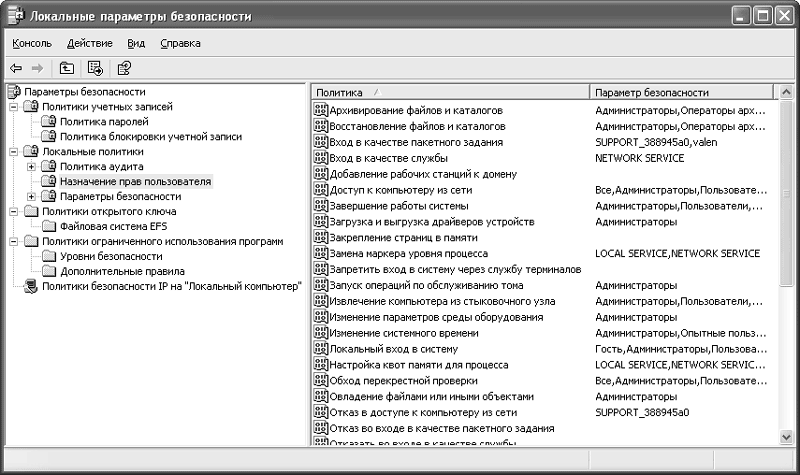Click policy icon for Архивирование файлов и каталогов
Screen dimensions: 800x475
pos(320,110)
